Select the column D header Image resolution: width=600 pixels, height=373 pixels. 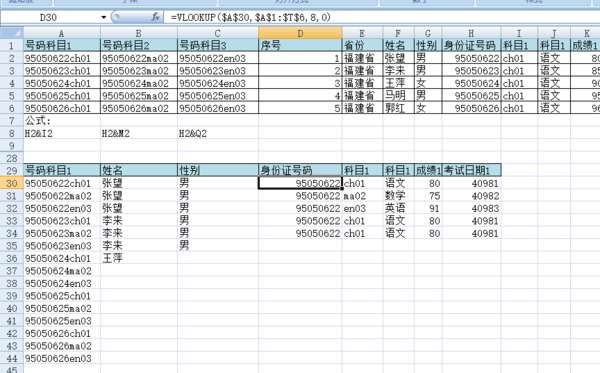(x=300, y=33)
